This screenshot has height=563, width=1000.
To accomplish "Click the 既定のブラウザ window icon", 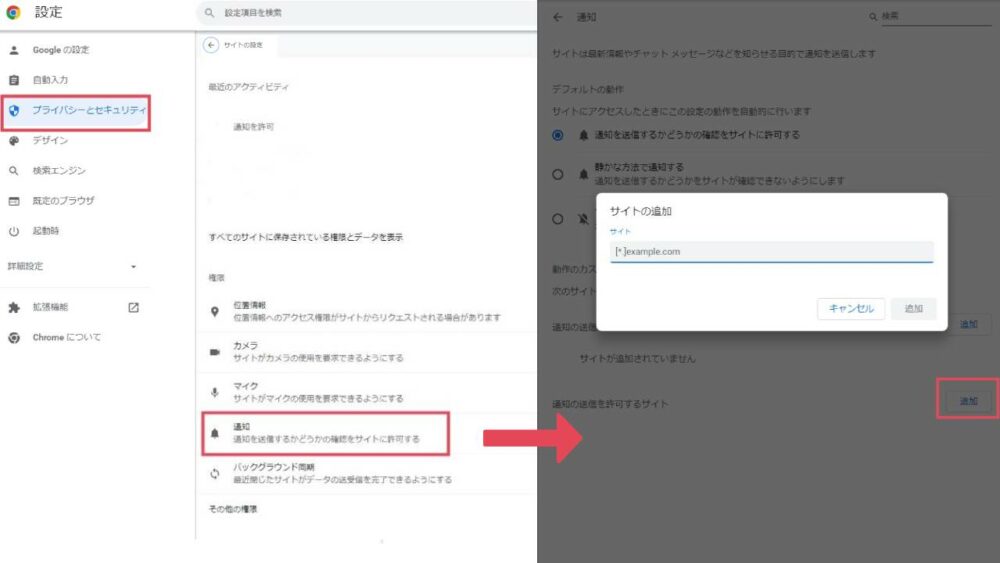I will point(14,201).
